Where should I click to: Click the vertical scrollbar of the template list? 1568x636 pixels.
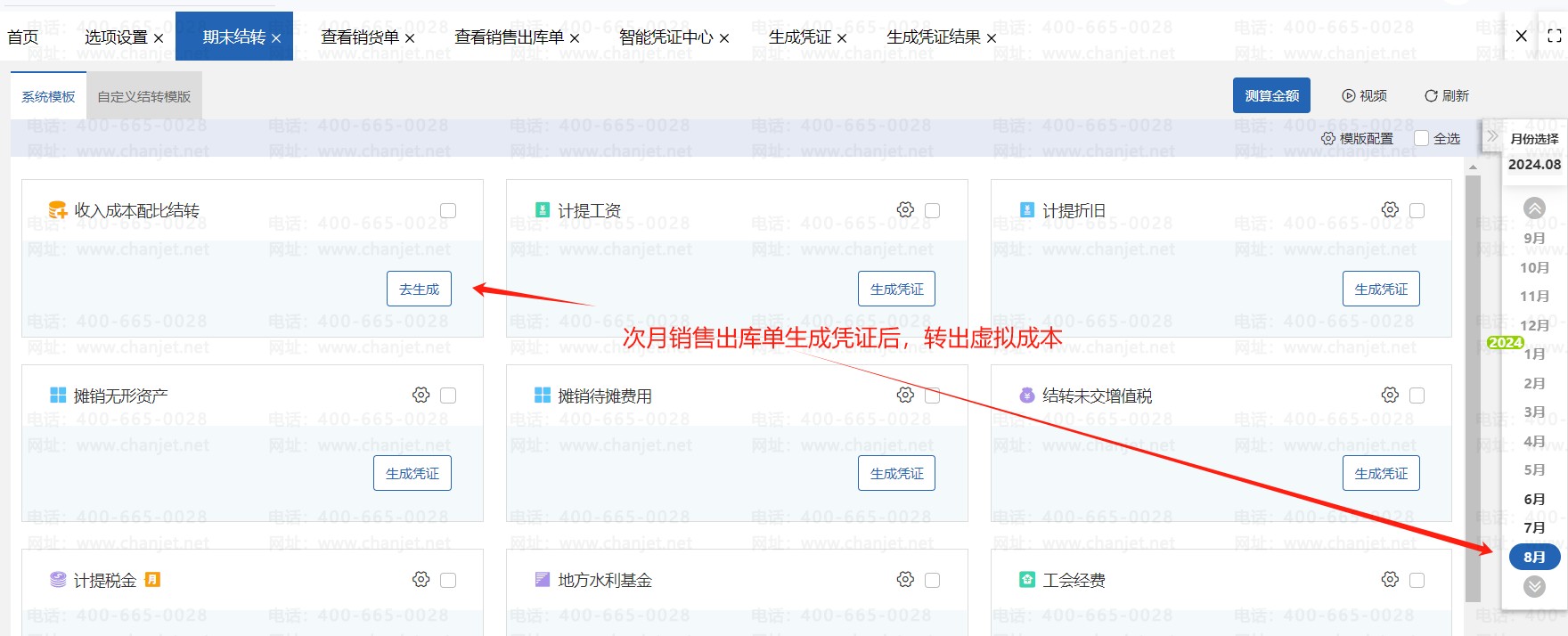[1473, 387]
